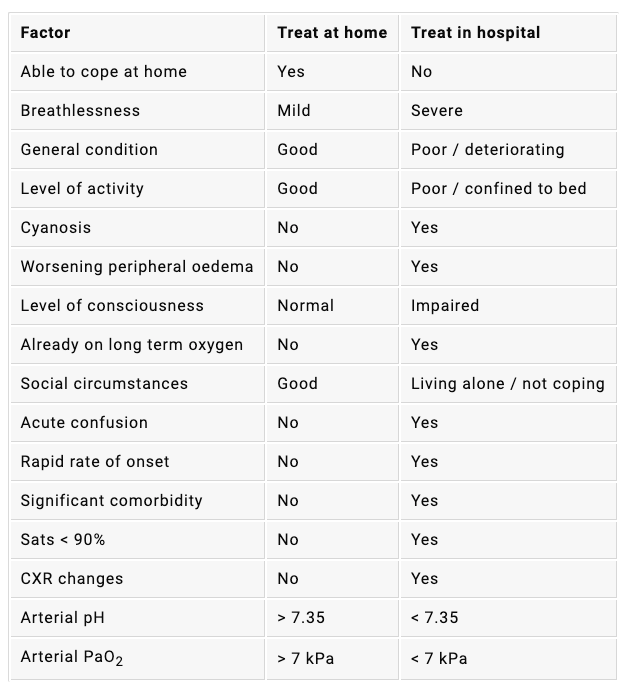Select the 'Able to cope at home' cell
The image size is (632, 694).
103,72
